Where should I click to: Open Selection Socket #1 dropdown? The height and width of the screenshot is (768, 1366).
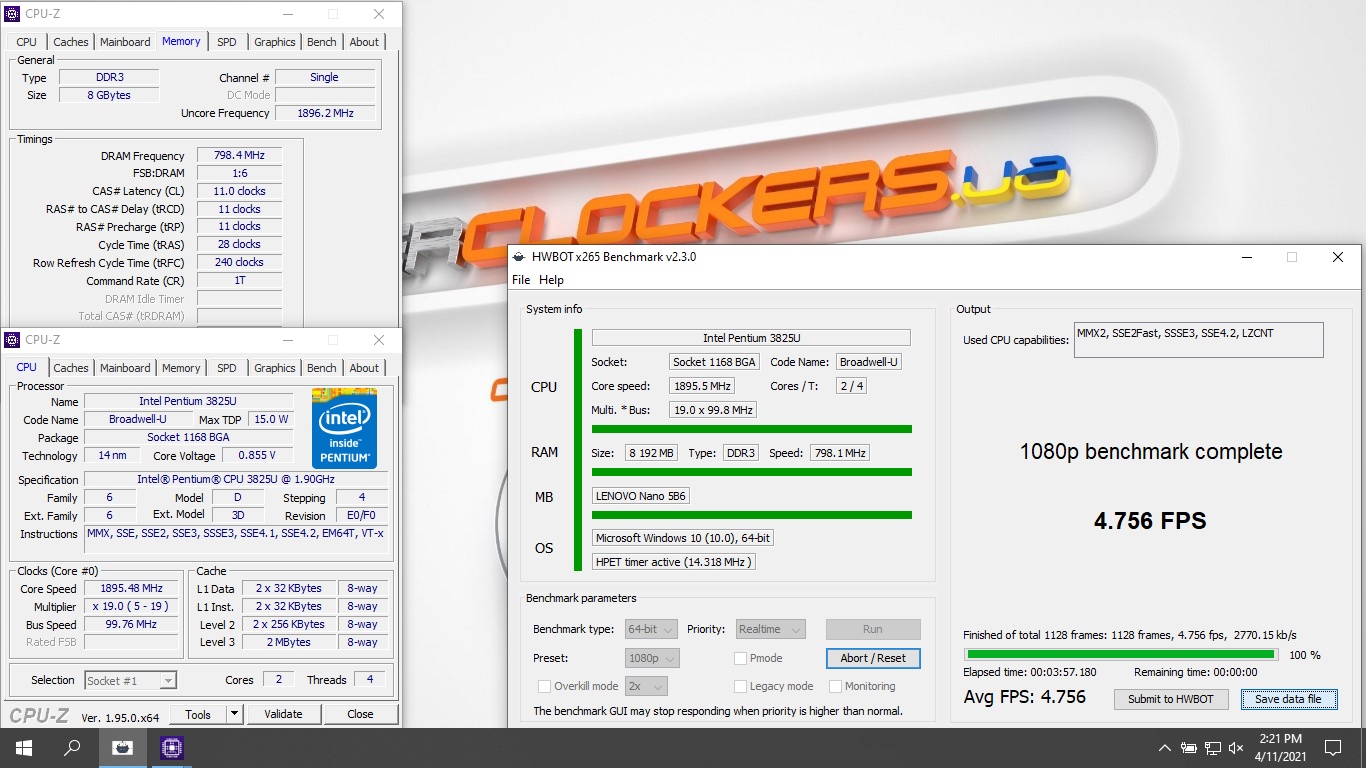pyautogui.click(x=131, y=680)
